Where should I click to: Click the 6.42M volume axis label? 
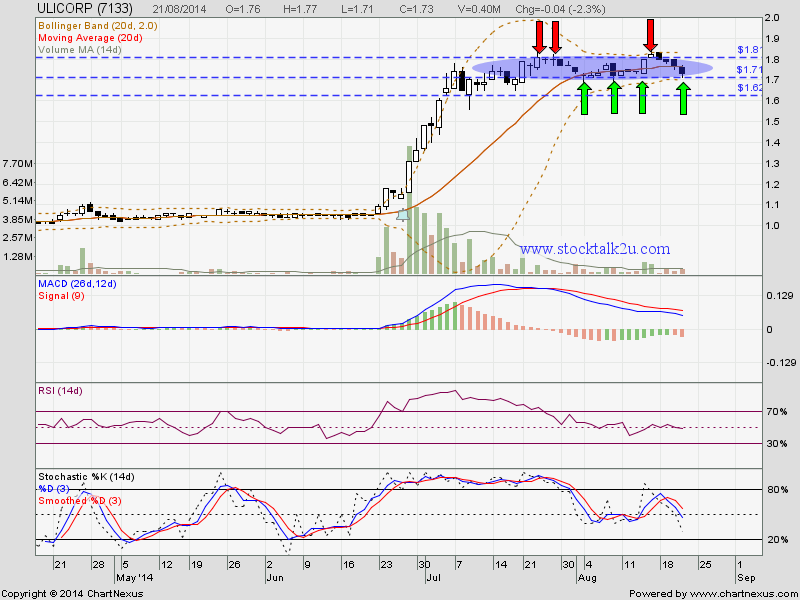tap(18, 182)
